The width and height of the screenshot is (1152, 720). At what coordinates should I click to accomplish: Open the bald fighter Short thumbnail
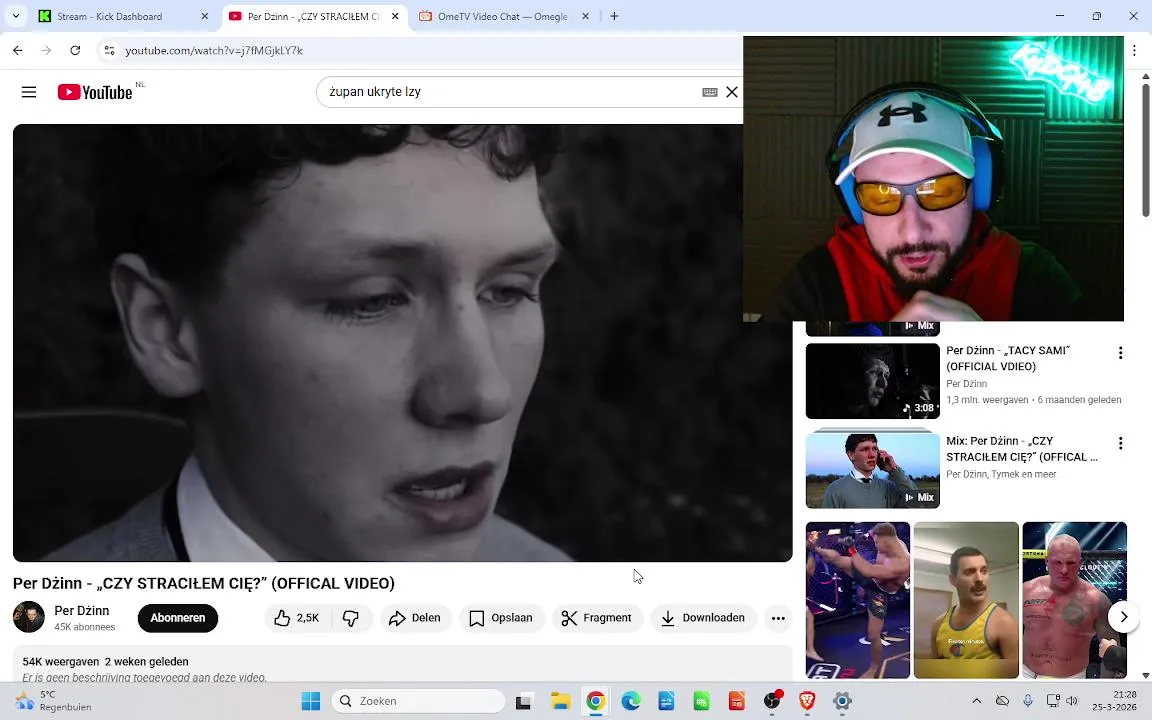[x=1074, y=600]
